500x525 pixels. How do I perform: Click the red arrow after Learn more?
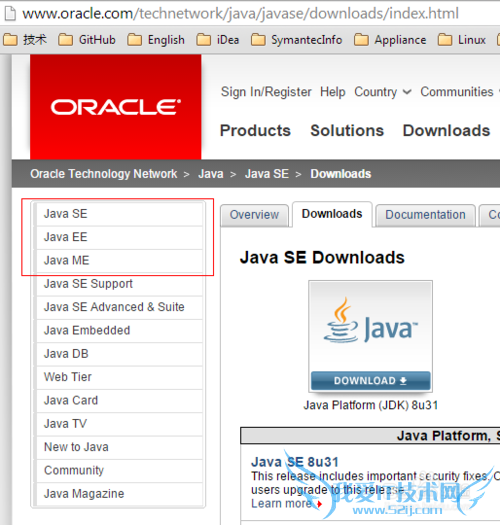click(x=319, y=504)
